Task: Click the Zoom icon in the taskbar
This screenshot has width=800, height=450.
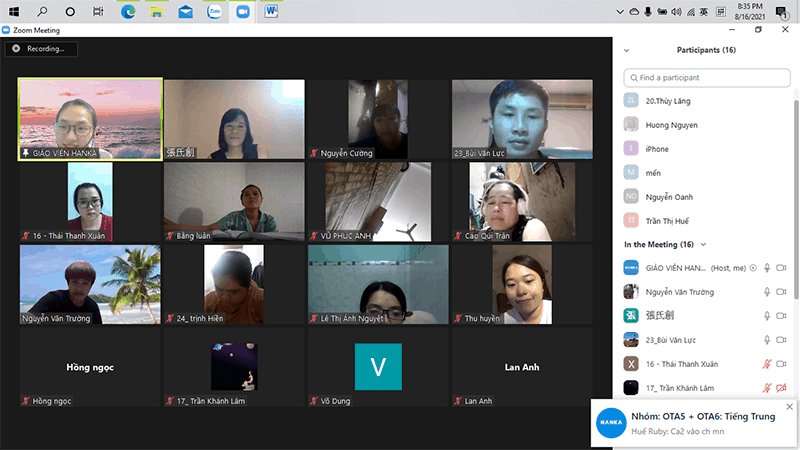Action: coord(243,12)
